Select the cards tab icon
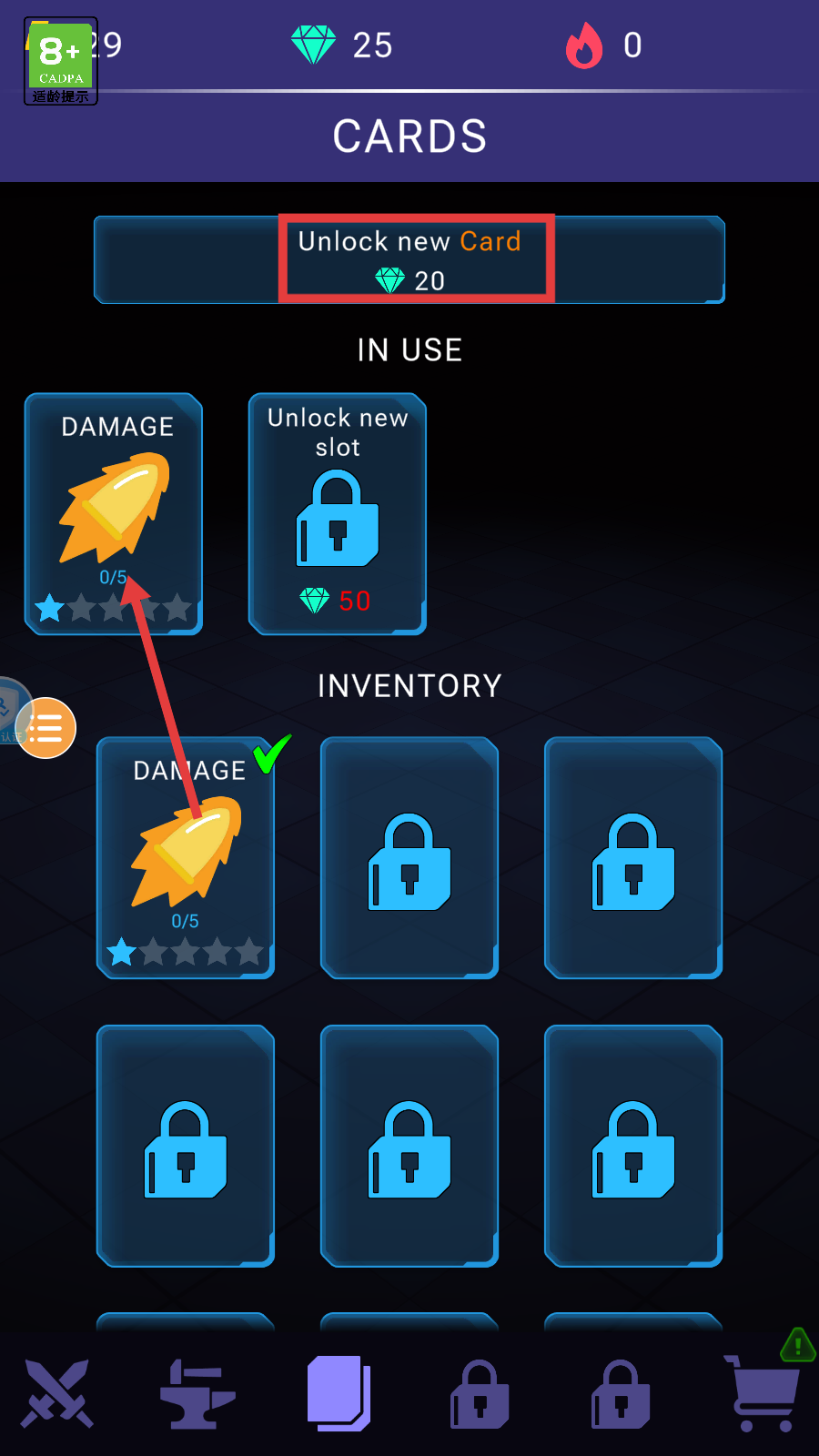 tap(339, 1393)
